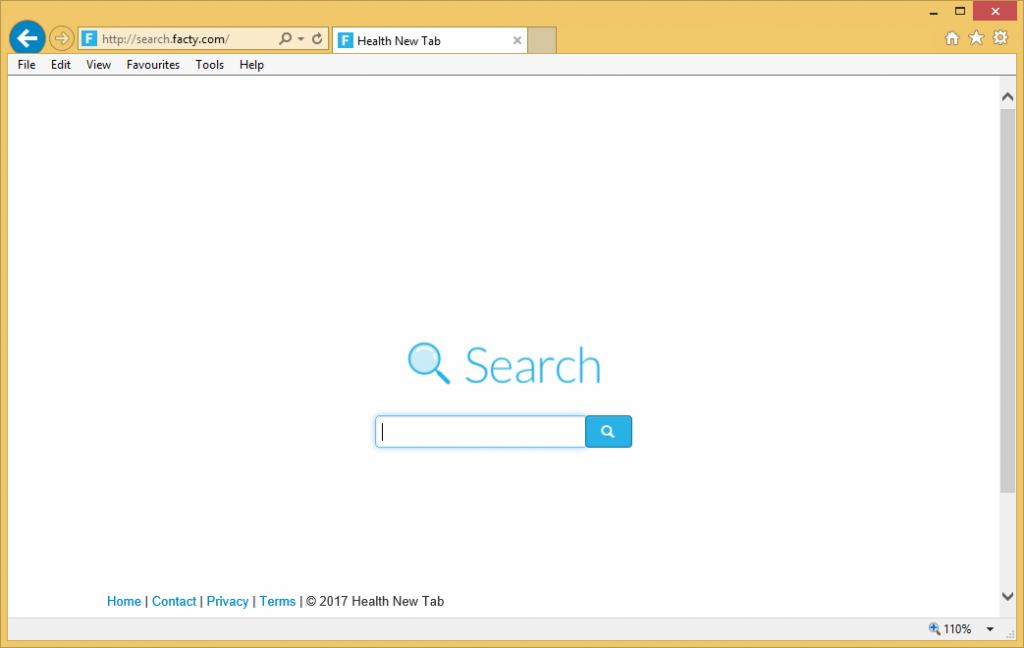Close the browser window
The image size is (1024, 648).
pyautogui.click(x=995, y=11)
